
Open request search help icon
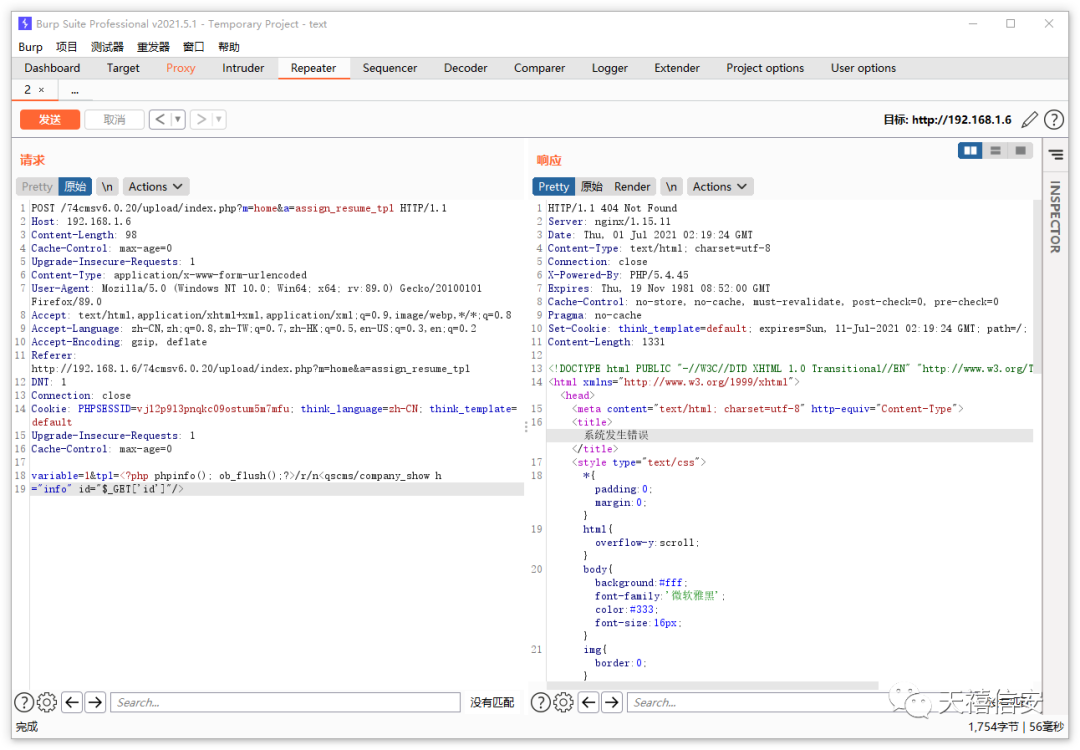(x=24, y=702)
